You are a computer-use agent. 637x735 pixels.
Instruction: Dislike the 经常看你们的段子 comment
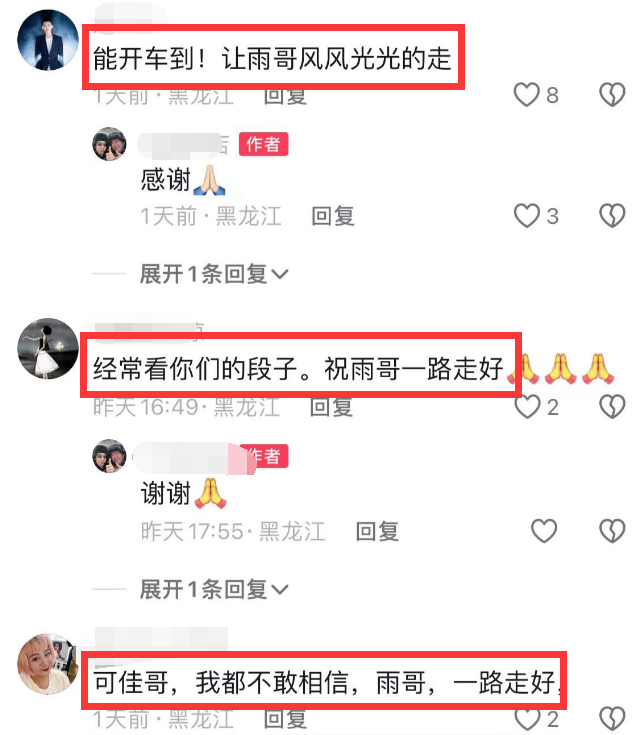pyautogui.click(x=612, y=406)
